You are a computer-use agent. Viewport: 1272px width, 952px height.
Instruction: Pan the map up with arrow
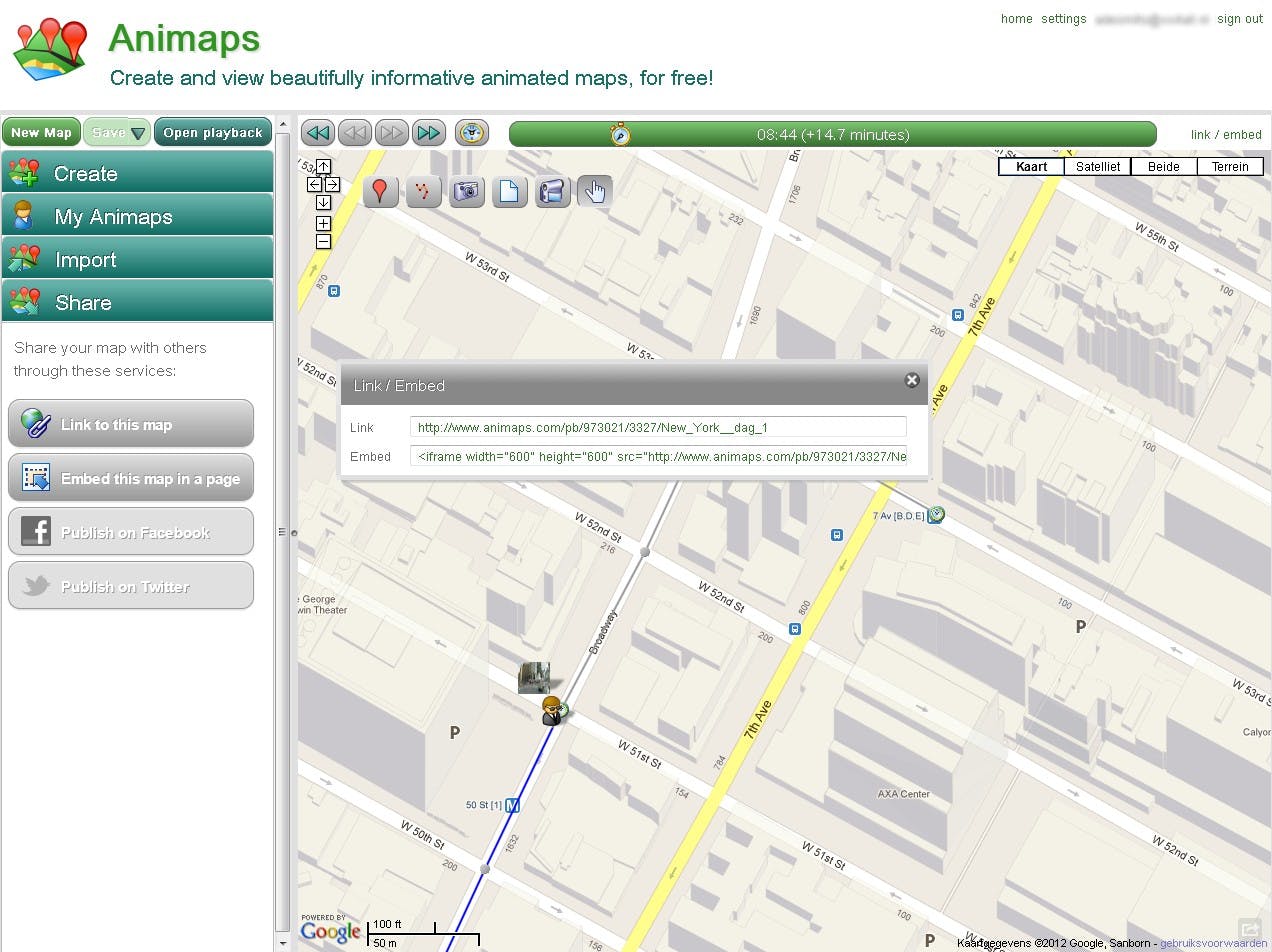(323, 167)
